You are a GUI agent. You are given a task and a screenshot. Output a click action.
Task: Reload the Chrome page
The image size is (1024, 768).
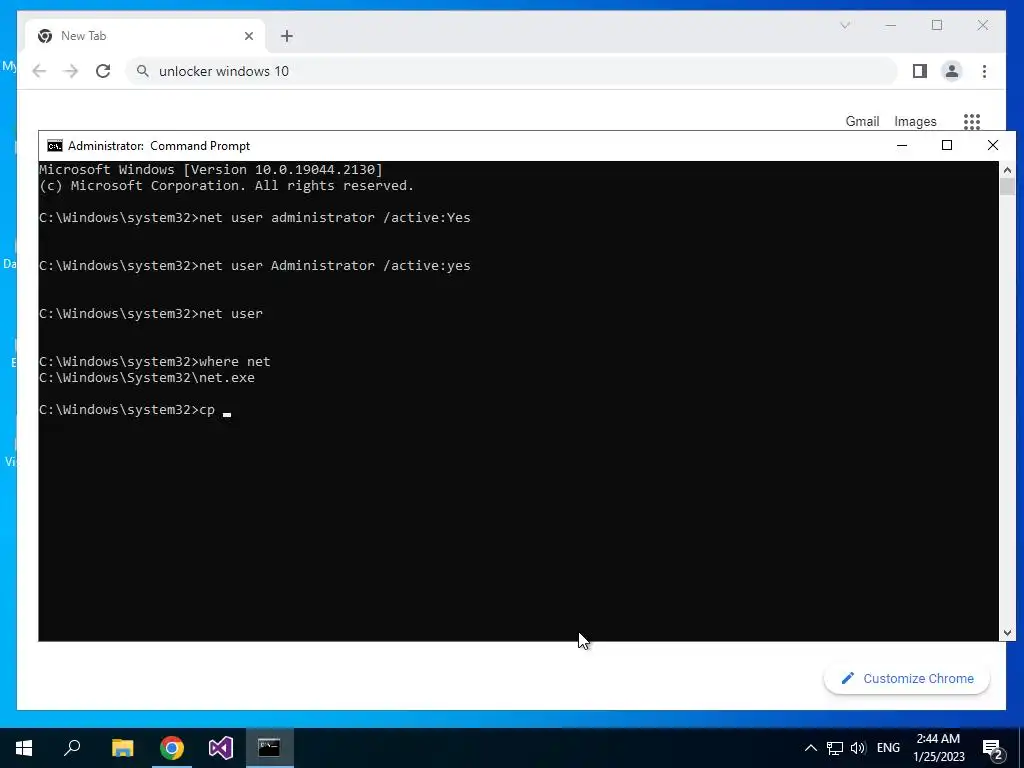point(103,71)
